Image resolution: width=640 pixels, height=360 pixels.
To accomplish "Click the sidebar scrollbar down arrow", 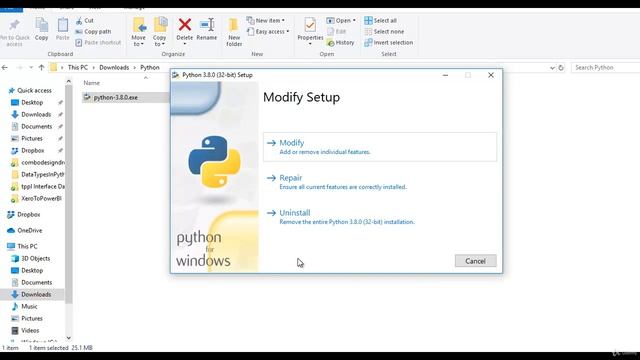I will (69, 338).
